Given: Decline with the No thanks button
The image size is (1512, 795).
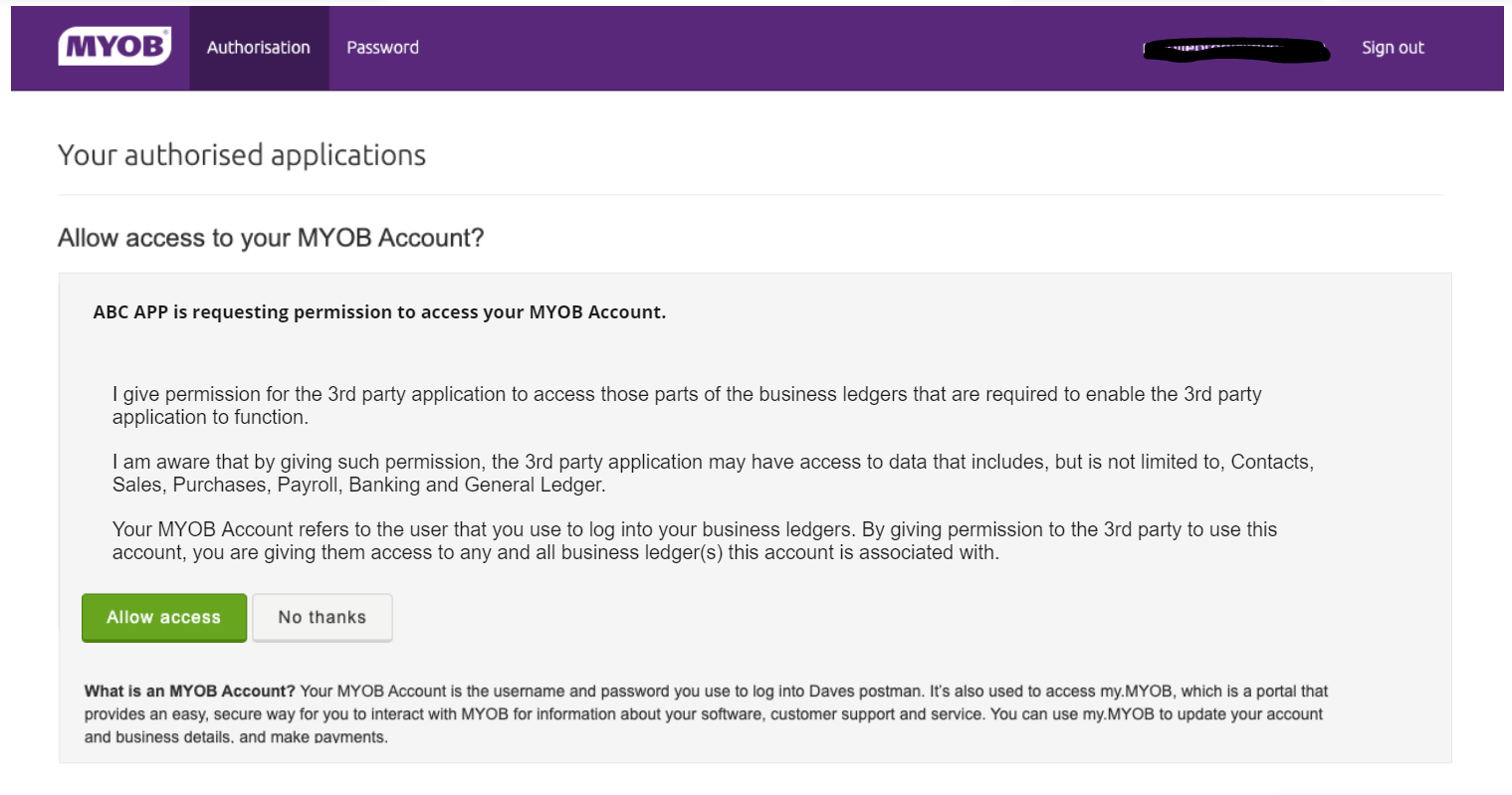Looking at the screenshot, I should [323, 618].
